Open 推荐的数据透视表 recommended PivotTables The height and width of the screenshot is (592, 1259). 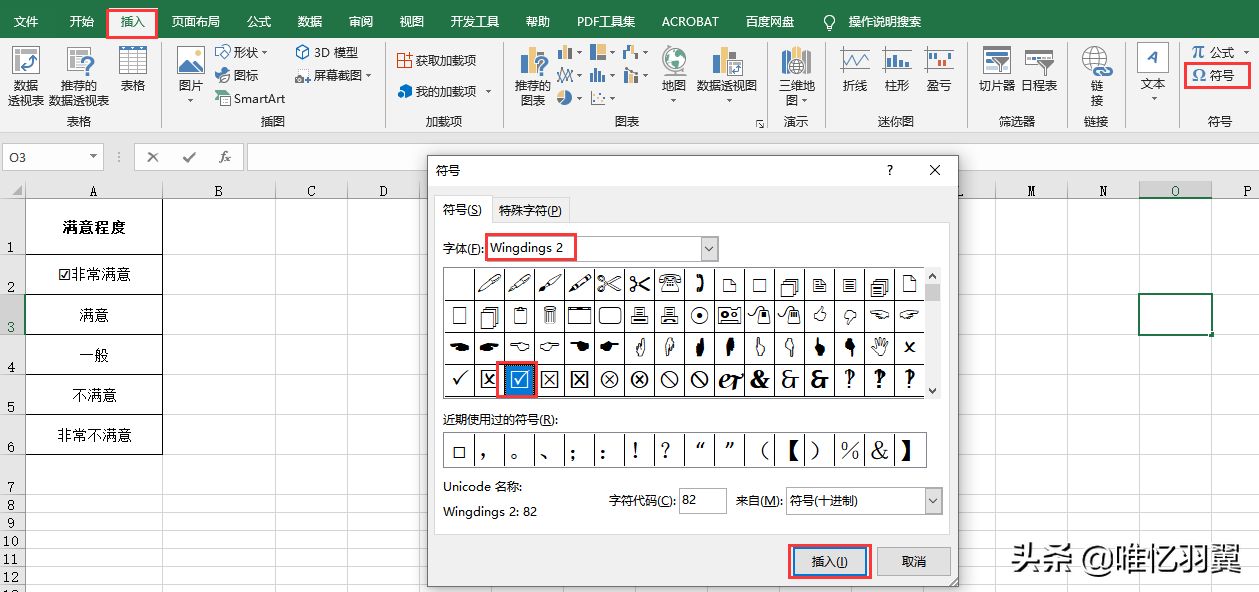pos(79,75)
